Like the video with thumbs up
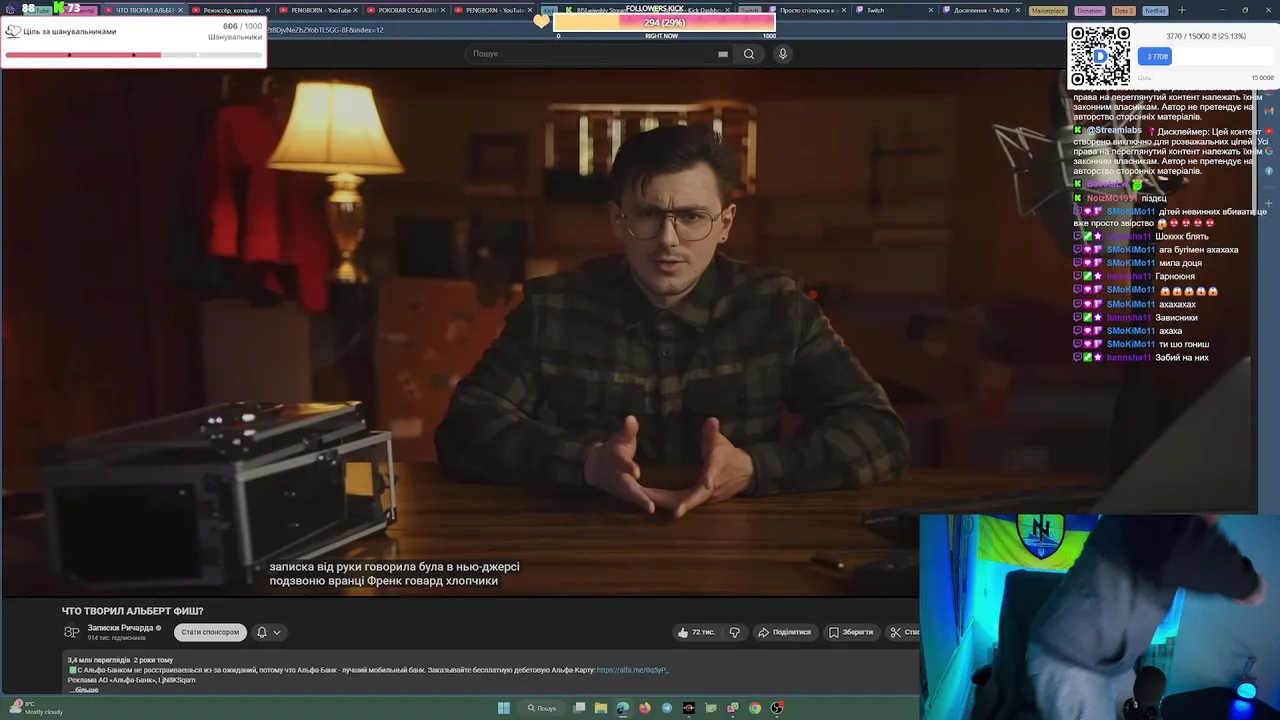 696,632
